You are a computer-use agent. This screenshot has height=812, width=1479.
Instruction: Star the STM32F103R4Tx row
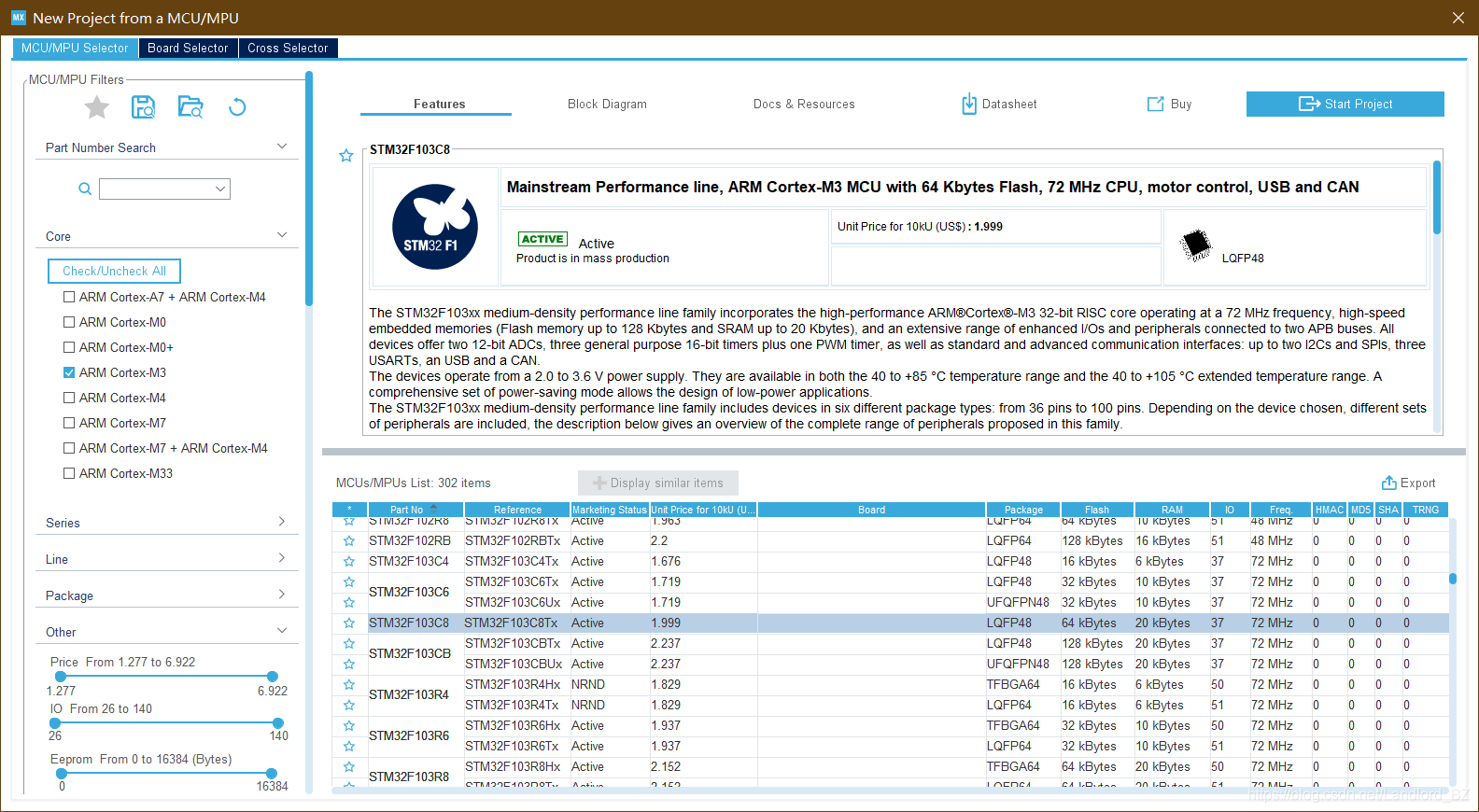[x=349, y=706]
